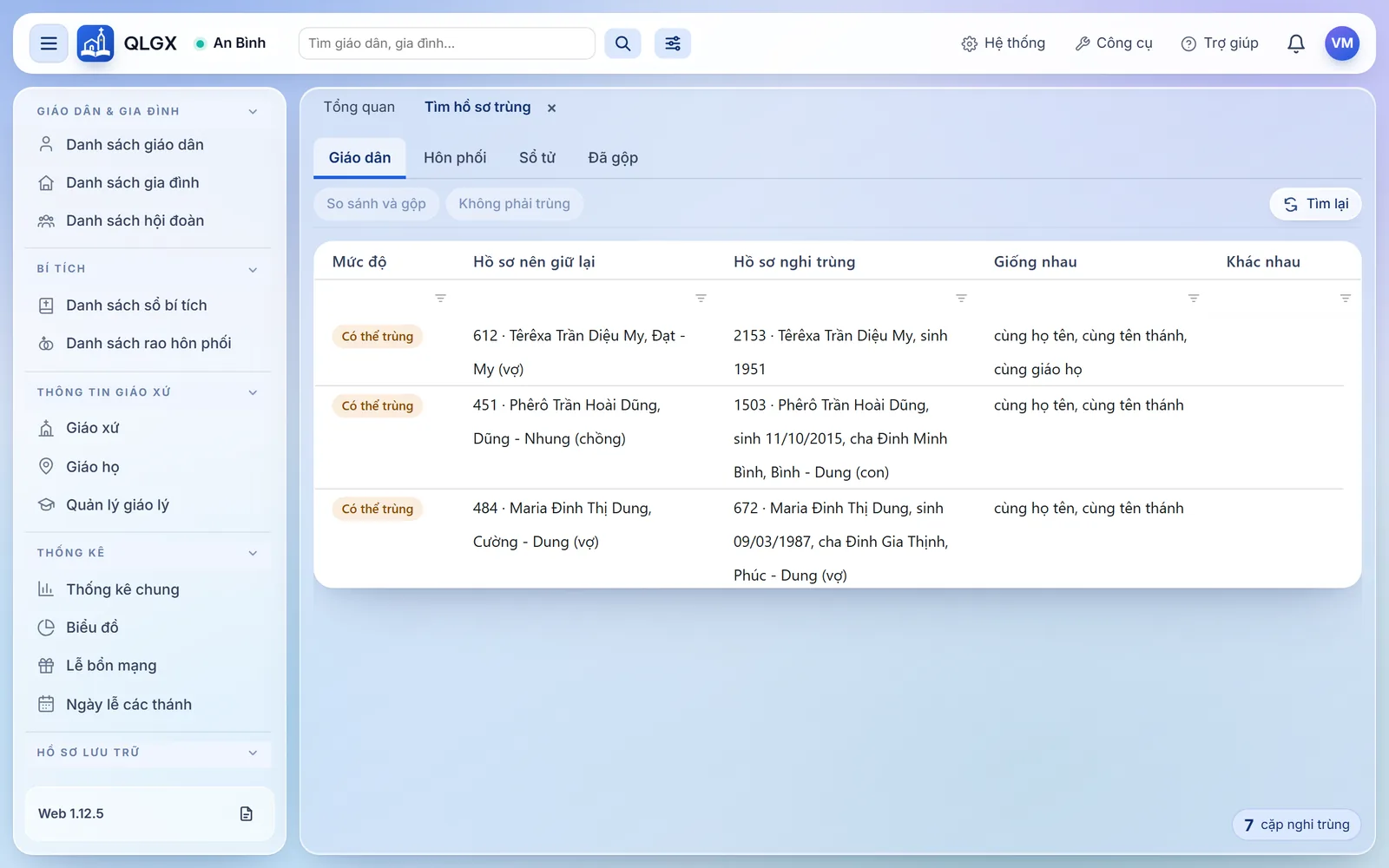Open Danh sách sổ bí tích
The width and height of the screenshot is (1389, 868).
[x=148, y=306]
